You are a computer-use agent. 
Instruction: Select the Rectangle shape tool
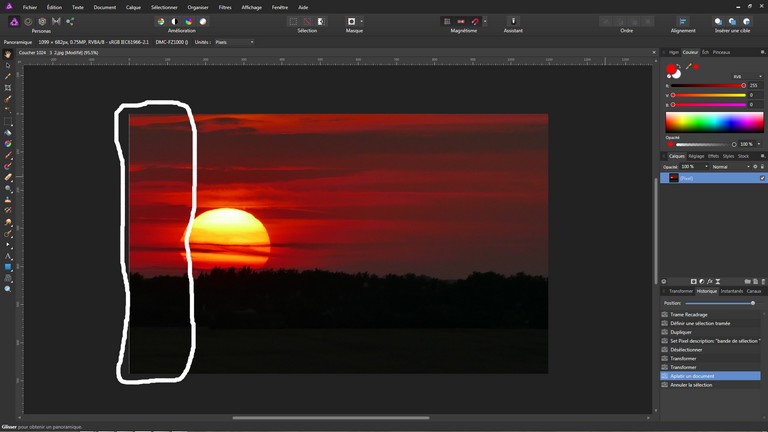point(8,267)
